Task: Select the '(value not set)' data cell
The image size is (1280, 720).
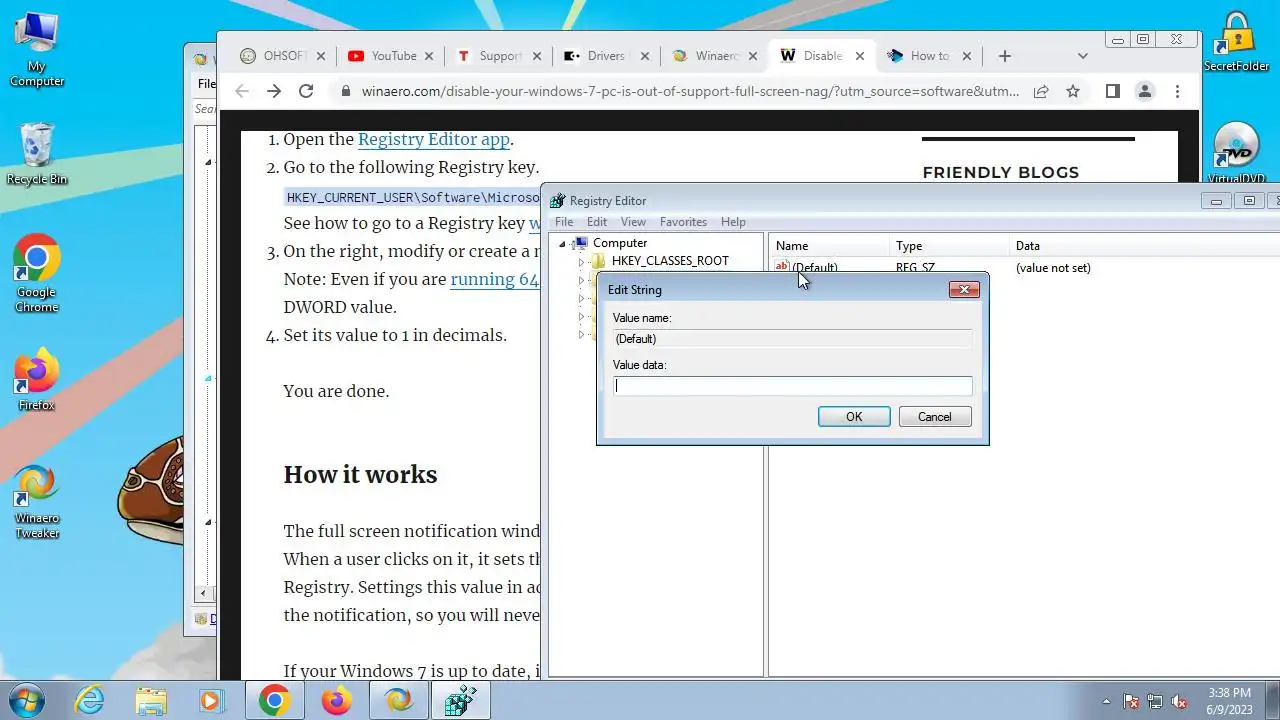Action: click(x=1053, y=268)
